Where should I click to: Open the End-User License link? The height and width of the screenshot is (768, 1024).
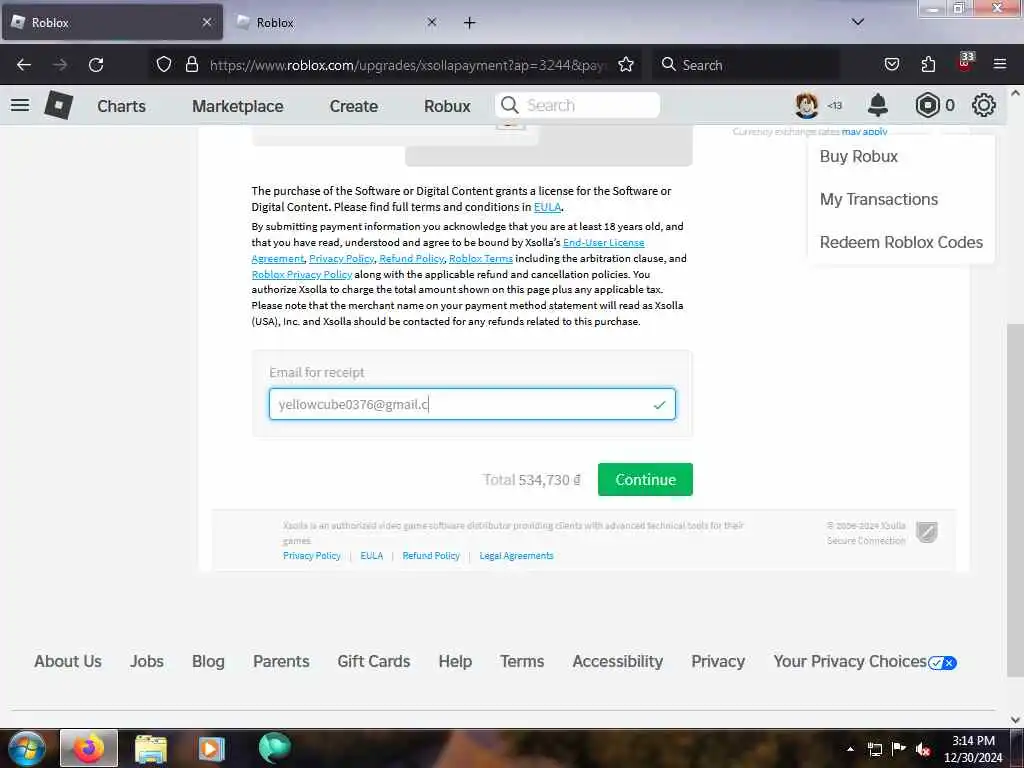click(603, 242)
